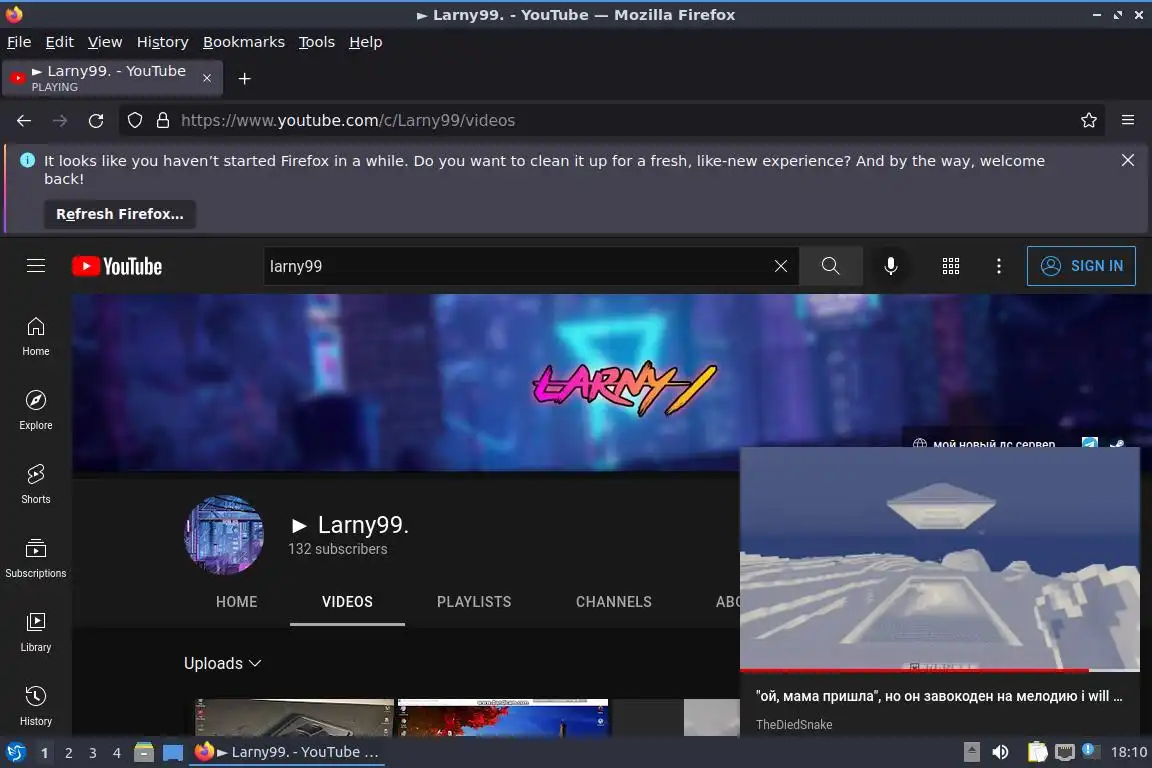Seek on the miniplayer red progress bar
Screen dimensions: 1152x768
[x=940, y=670]
